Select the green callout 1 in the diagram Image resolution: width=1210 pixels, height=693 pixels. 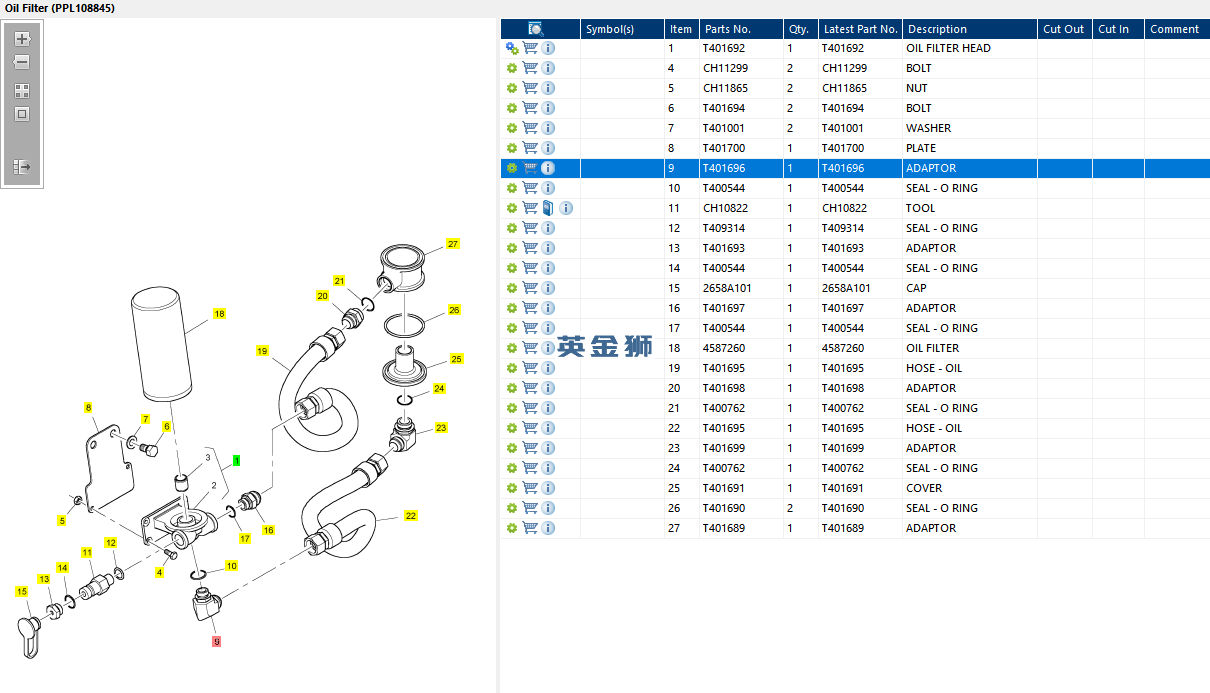pos(236,461)
